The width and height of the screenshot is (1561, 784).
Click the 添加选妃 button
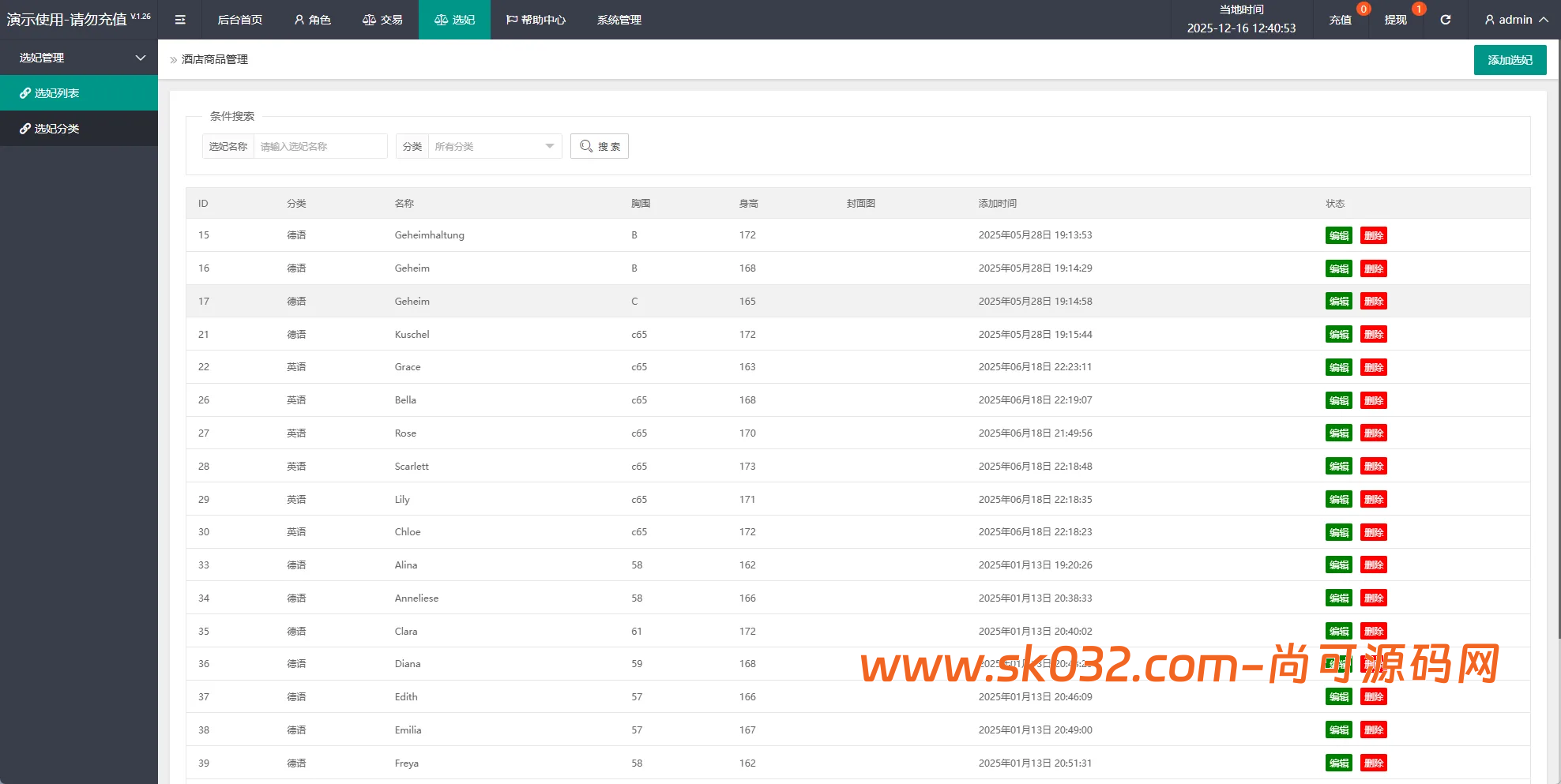(1510, 60)
